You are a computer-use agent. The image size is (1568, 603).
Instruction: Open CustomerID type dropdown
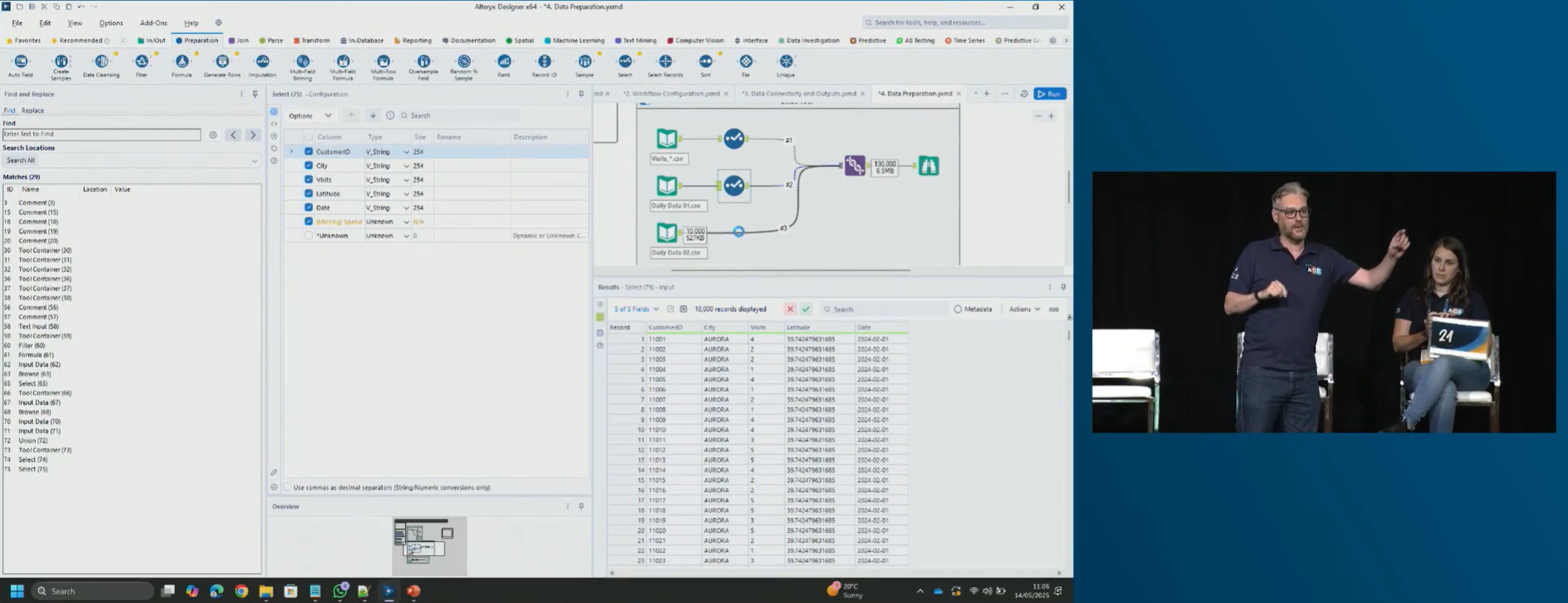click(x=406, y=152)
